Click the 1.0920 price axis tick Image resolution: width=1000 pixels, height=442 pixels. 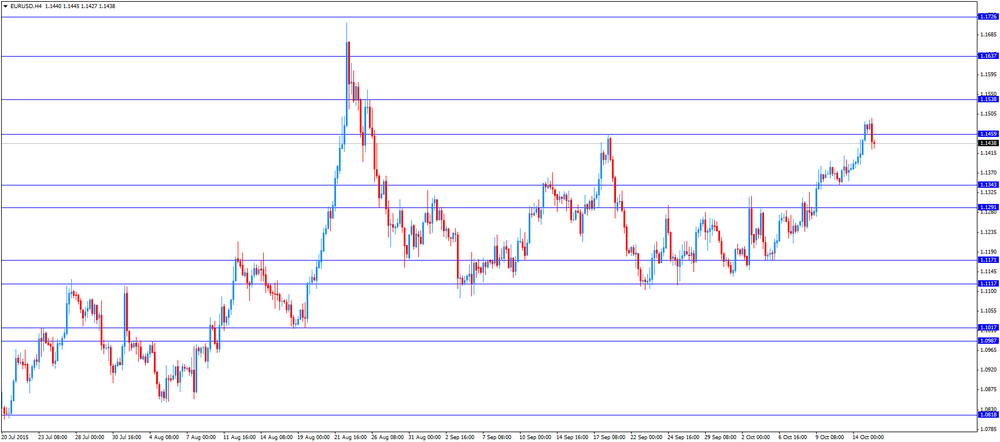987,370
